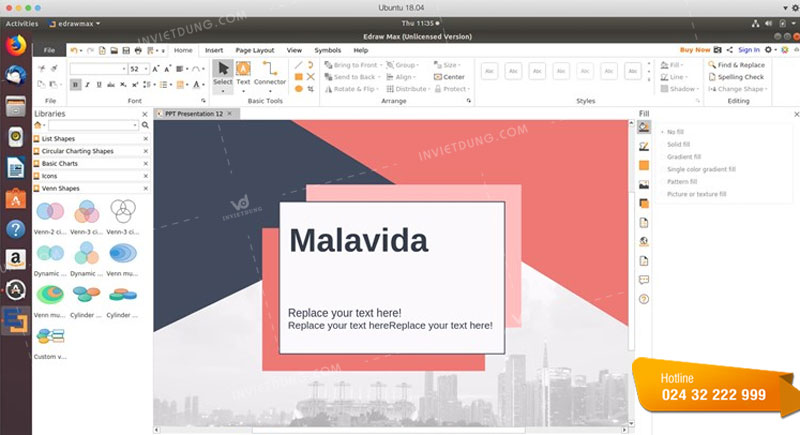Click the new document icon in toolbar
The image size is (800, 435).
pyautogui.click(x=102, y=50)
